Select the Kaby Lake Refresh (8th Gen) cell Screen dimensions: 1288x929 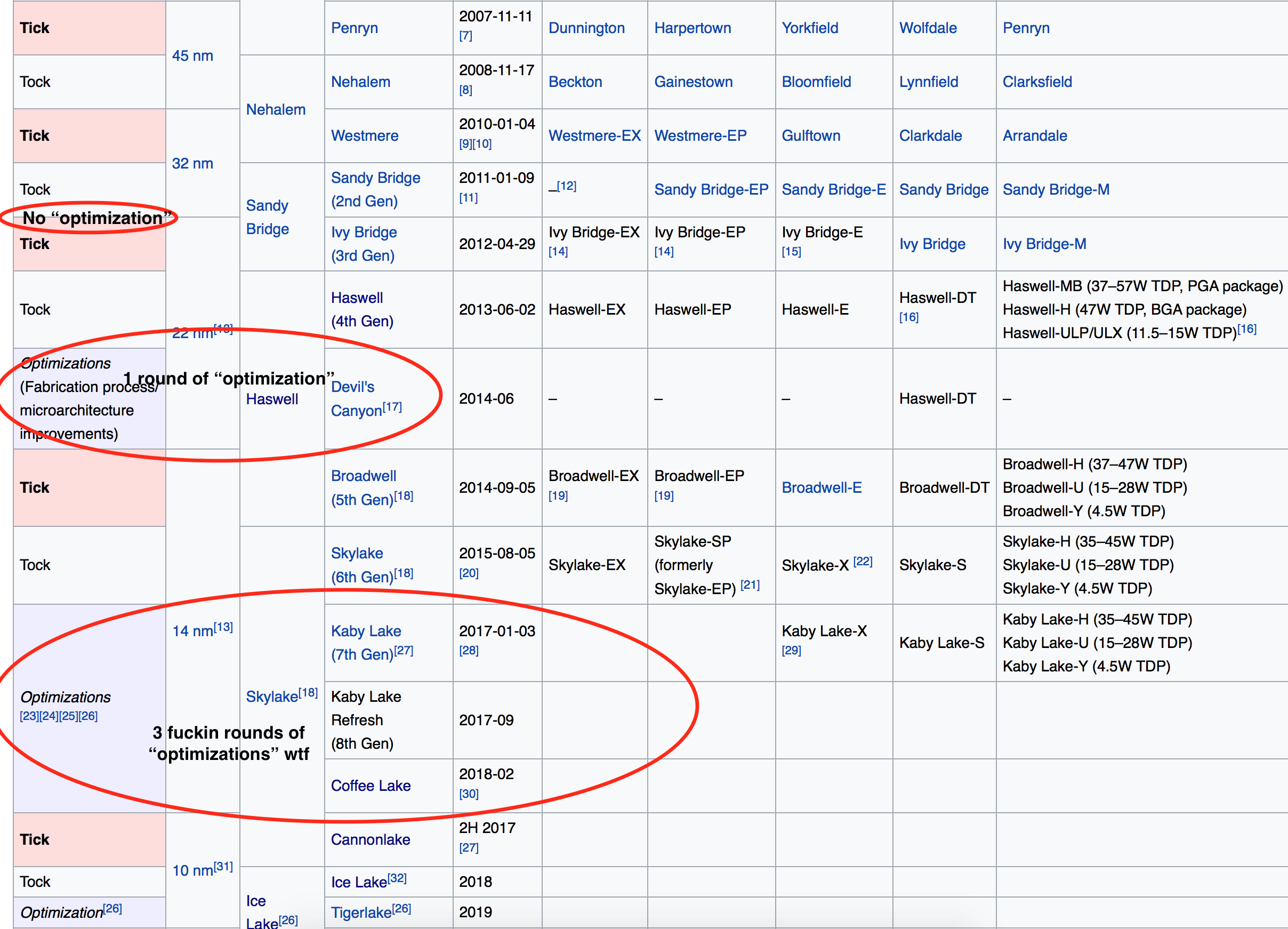coord(389,720)
